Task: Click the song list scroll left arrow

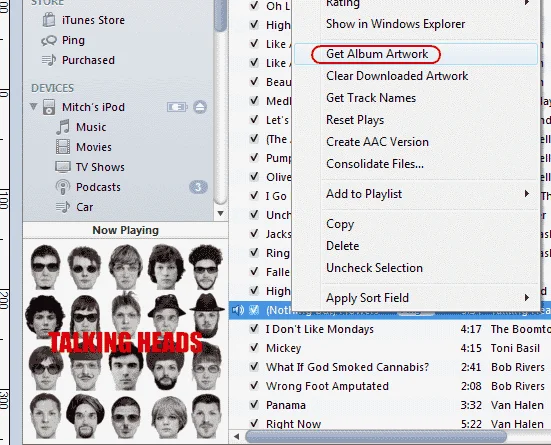Action: click(x=236, y=437)
